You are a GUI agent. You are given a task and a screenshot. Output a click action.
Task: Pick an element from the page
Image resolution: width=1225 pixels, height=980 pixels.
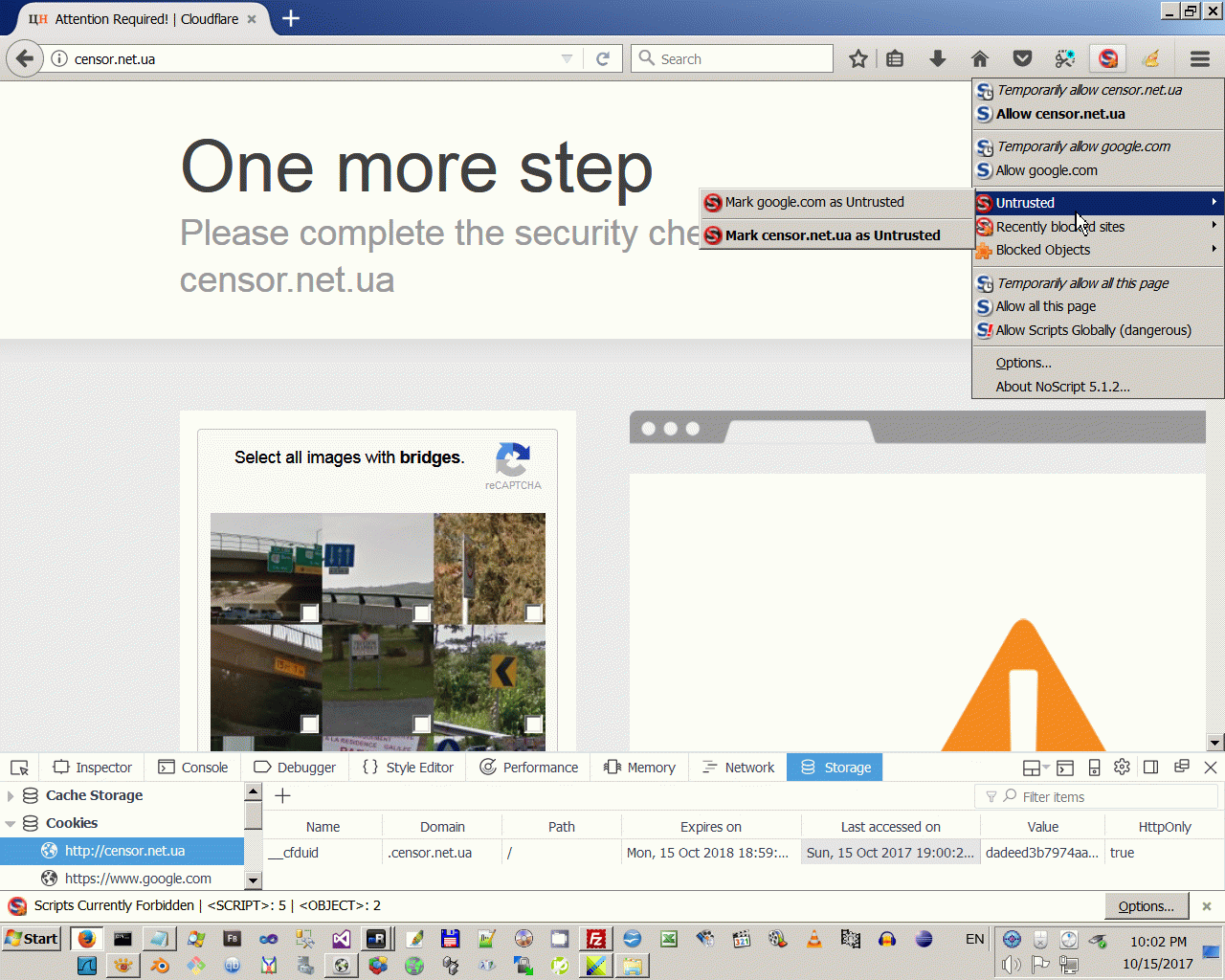19,768
